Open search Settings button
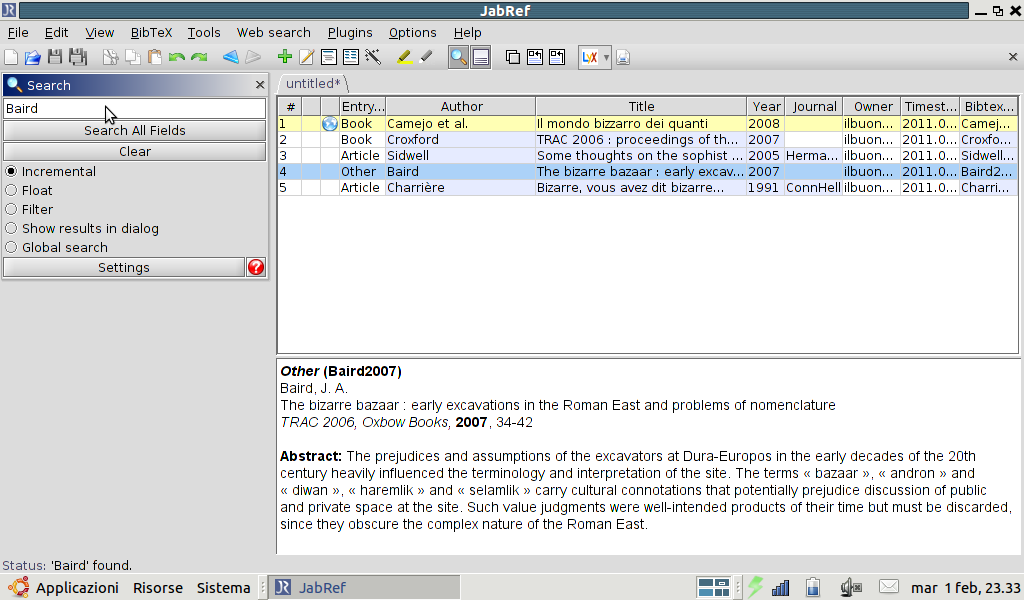Viewport: 1024px width, 600px height. point(124,268)
